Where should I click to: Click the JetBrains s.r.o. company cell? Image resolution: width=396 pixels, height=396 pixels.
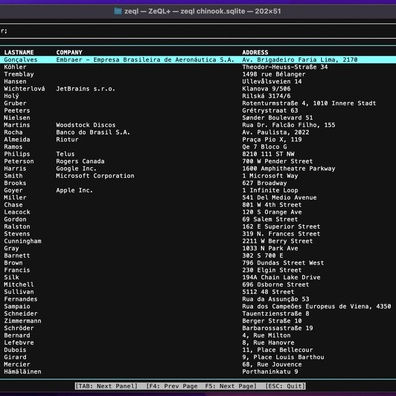(x=86, y=89)
